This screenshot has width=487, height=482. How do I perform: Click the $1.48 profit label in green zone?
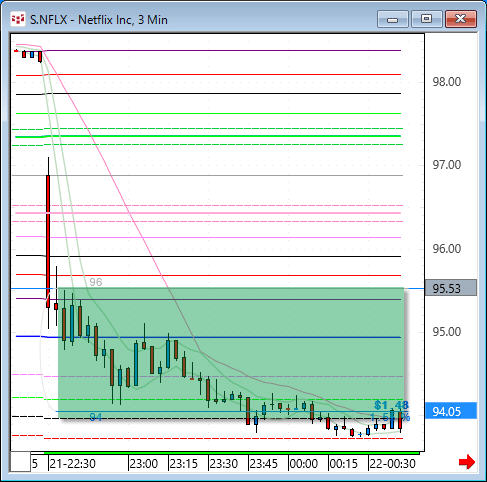click(391, 405)
